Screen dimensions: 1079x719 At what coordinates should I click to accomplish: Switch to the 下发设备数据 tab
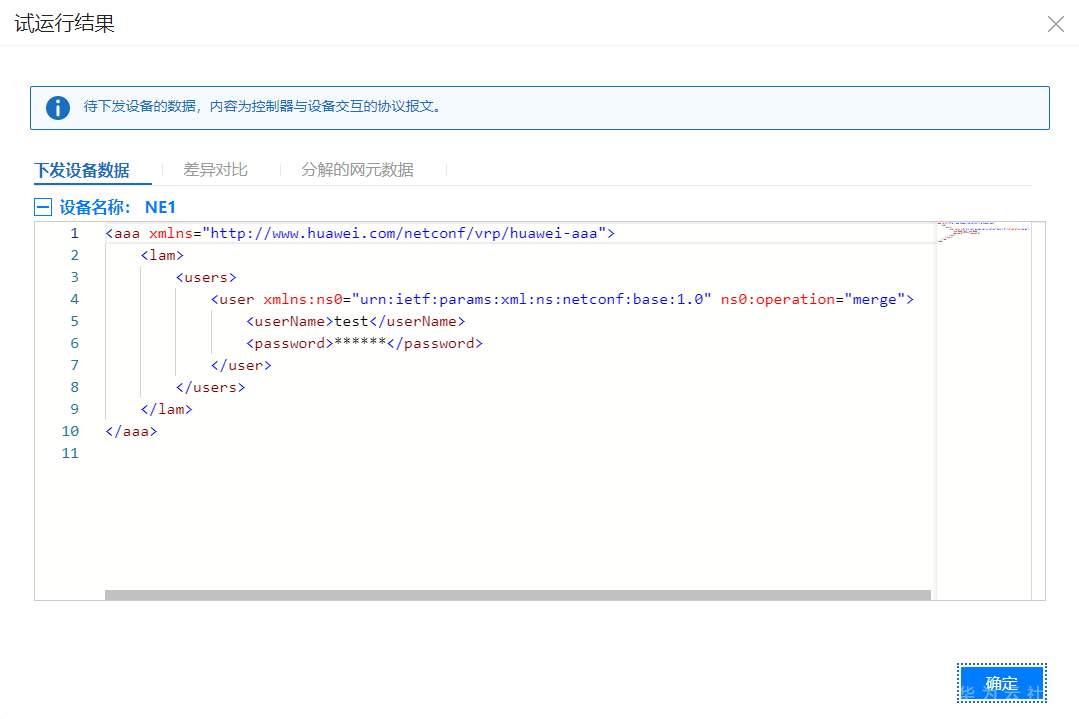point(82,170)
